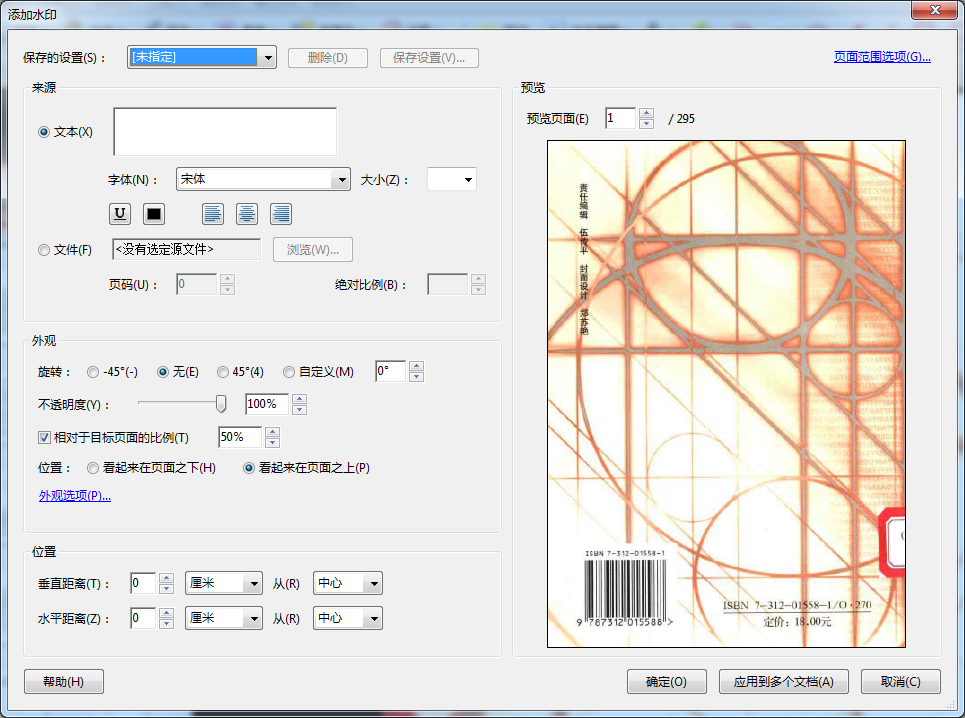Click the book cover preview image
965x718 pixels.
(x=726, y=394)
